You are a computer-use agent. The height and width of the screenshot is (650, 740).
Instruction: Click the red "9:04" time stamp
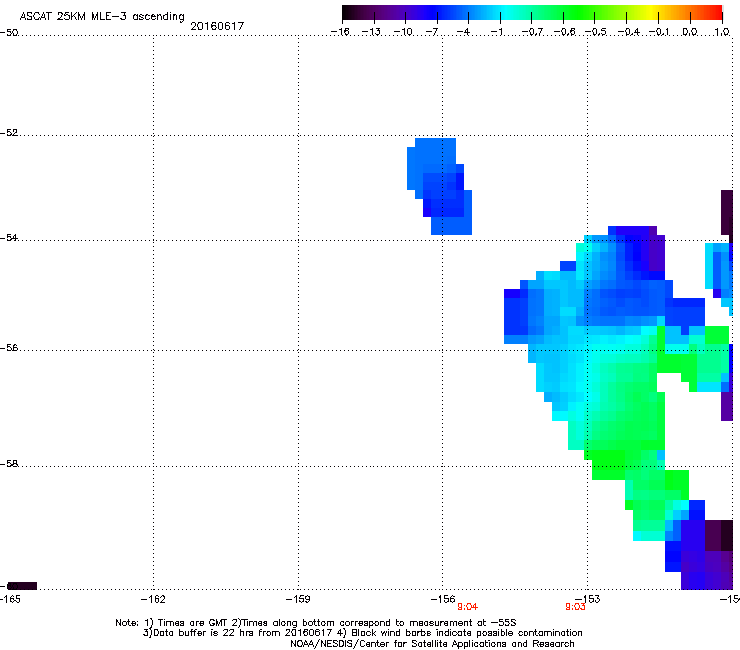tap(467, 607)
